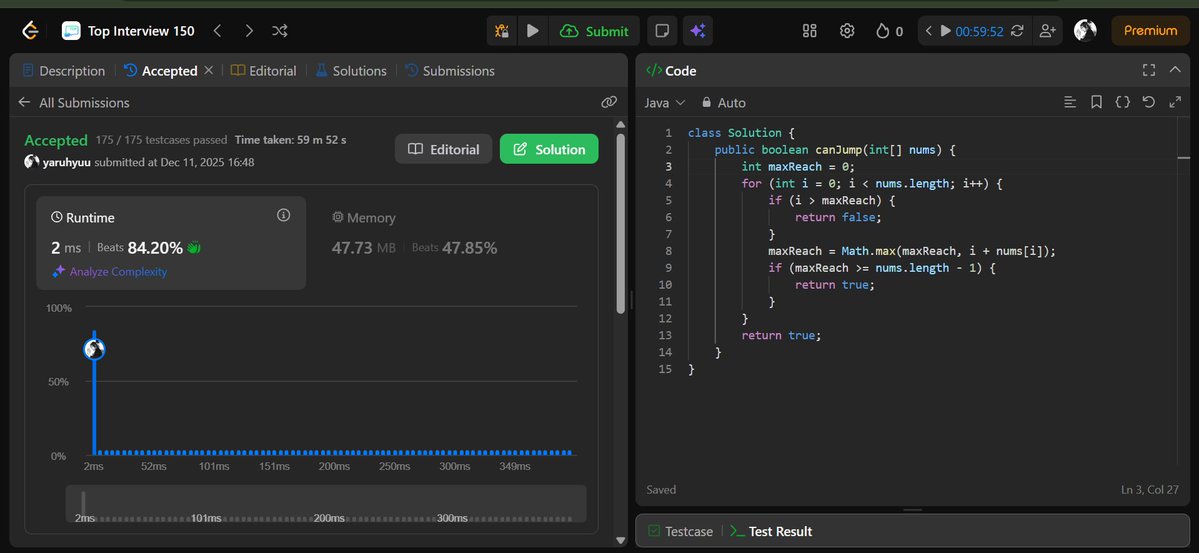Open the Submissions tab
Screen dimensions: 1199x553
pos(450,70)
